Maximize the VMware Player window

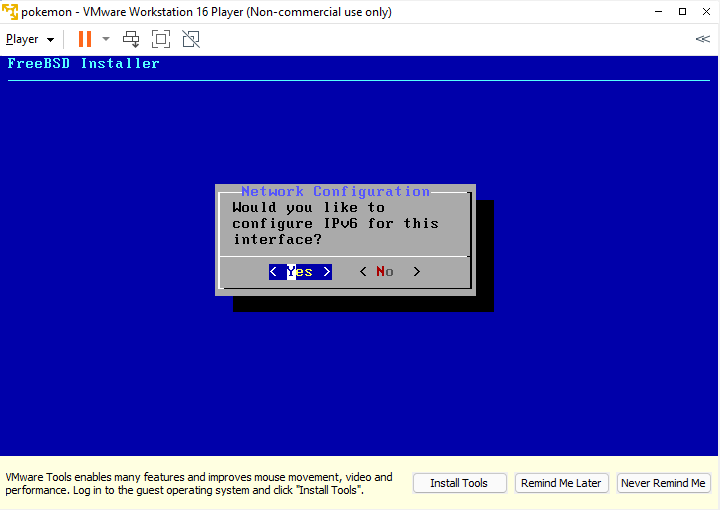tap(682, 11)
